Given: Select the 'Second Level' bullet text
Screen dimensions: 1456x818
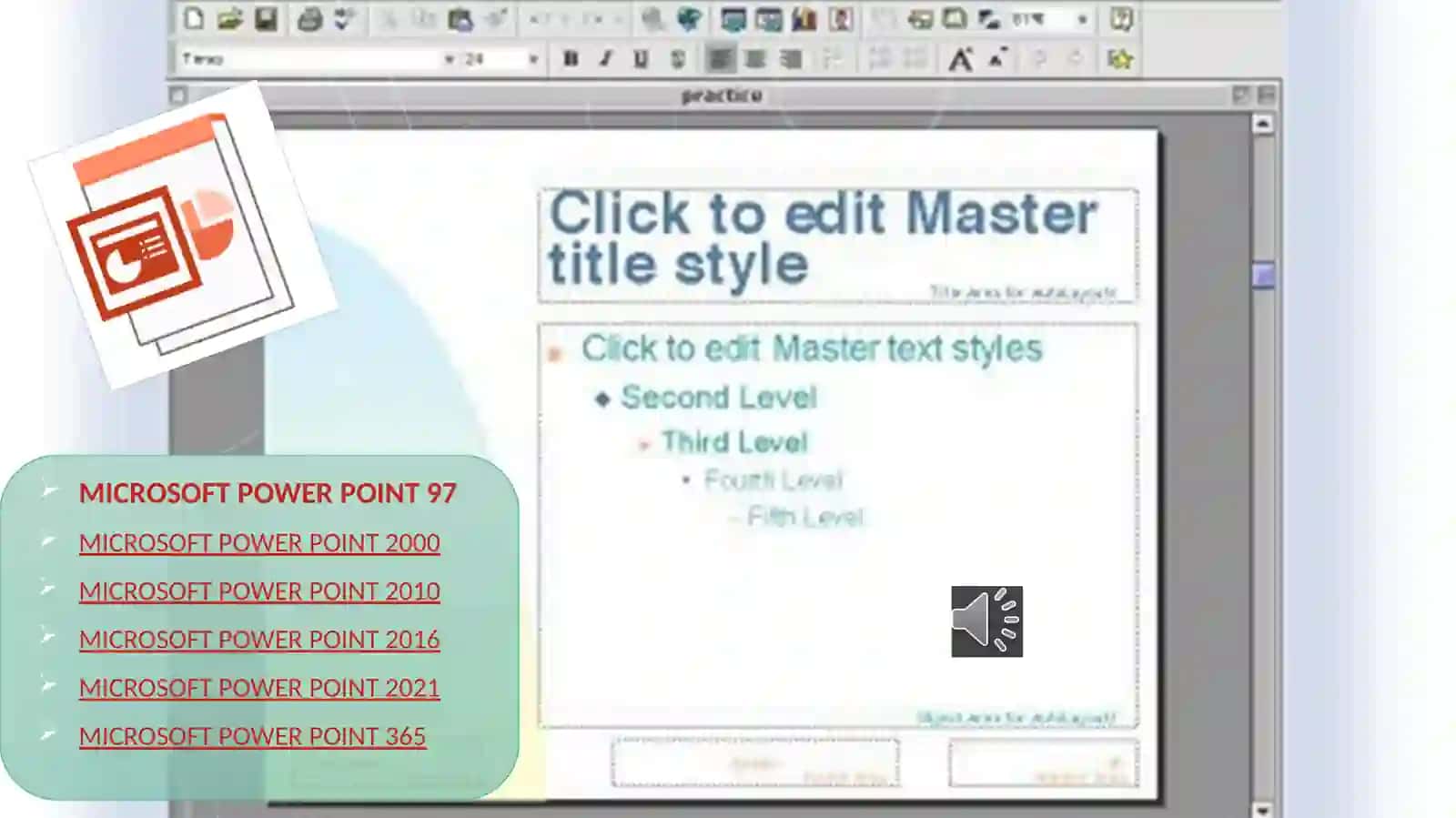Looking at the screenshot, I should 719,398.
